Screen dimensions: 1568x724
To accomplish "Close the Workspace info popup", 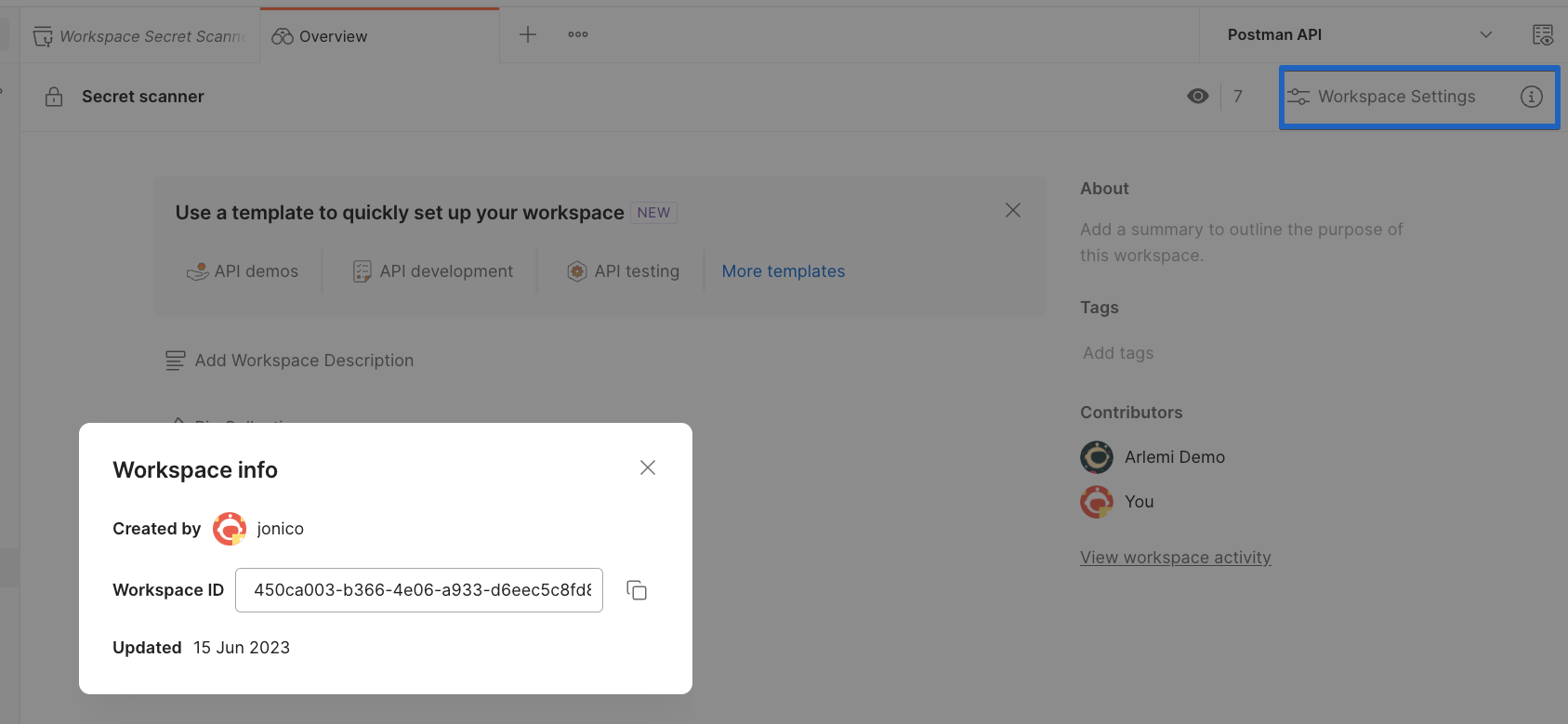I will tap(648, 467).
